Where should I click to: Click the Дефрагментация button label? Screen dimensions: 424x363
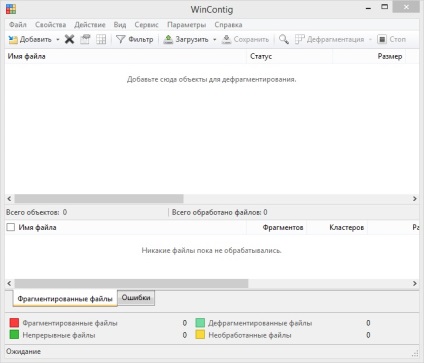click(x=336, y=39)
